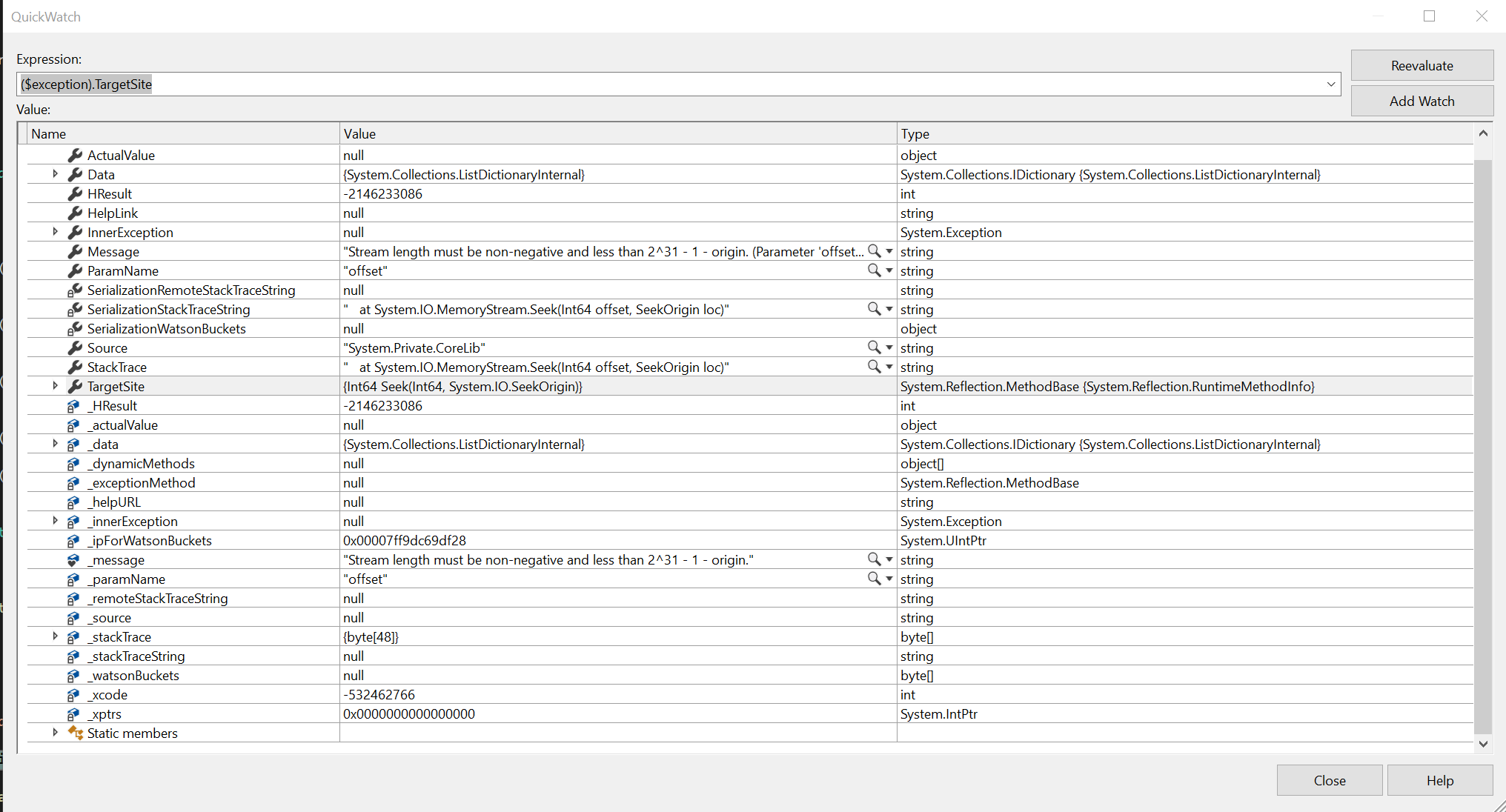Screen dimensions: 1506x812
Task: Expand the Static members node
Action: point(55,733)
